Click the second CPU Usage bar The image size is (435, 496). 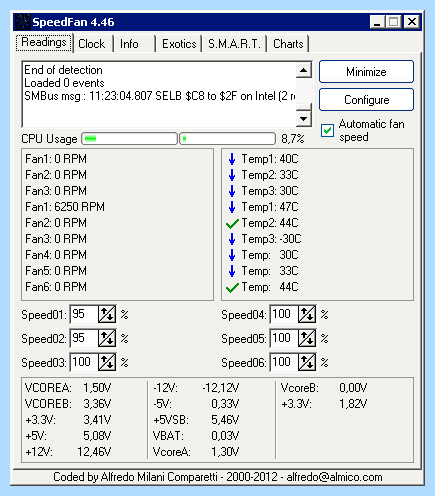(228, 139)
